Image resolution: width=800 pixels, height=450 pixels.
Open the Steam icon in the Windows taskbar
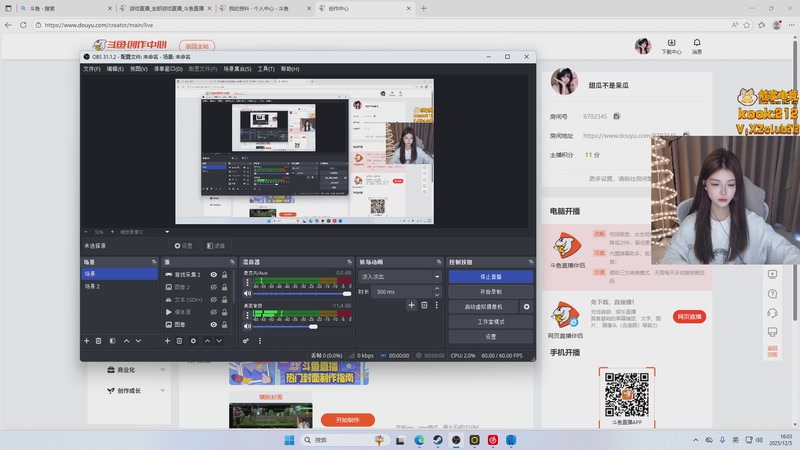pyautogui.click(x=438, y=440)
